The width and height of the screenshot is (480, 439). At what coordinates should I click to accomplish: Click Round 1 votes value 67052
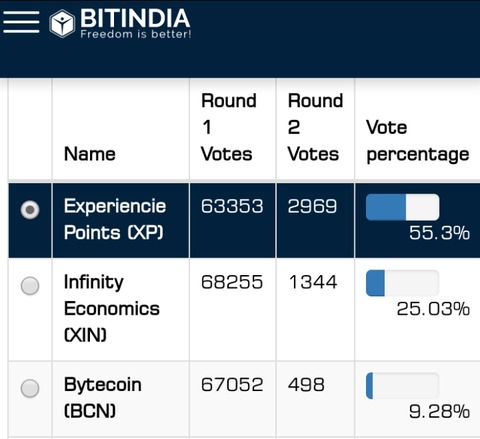pos(232,385)
